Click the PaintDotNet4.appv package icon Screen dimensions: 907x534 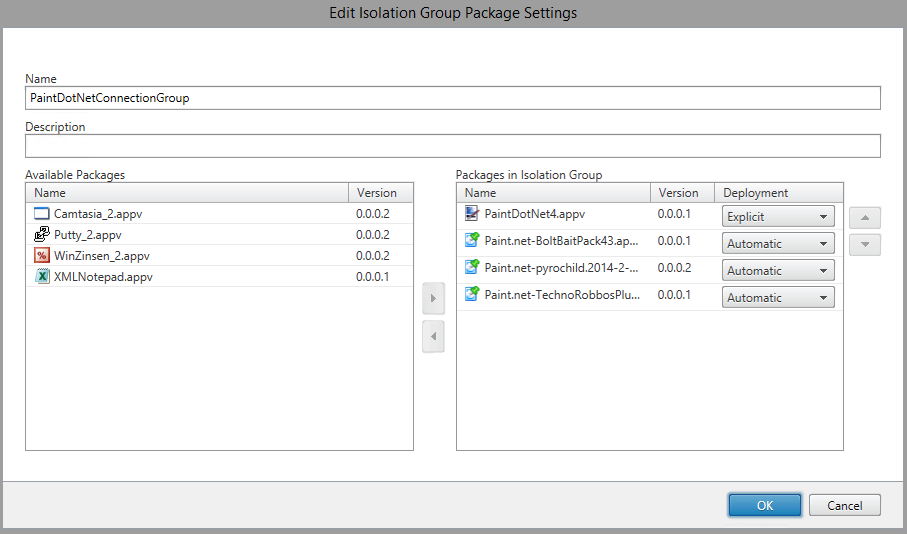pos(472,213)
